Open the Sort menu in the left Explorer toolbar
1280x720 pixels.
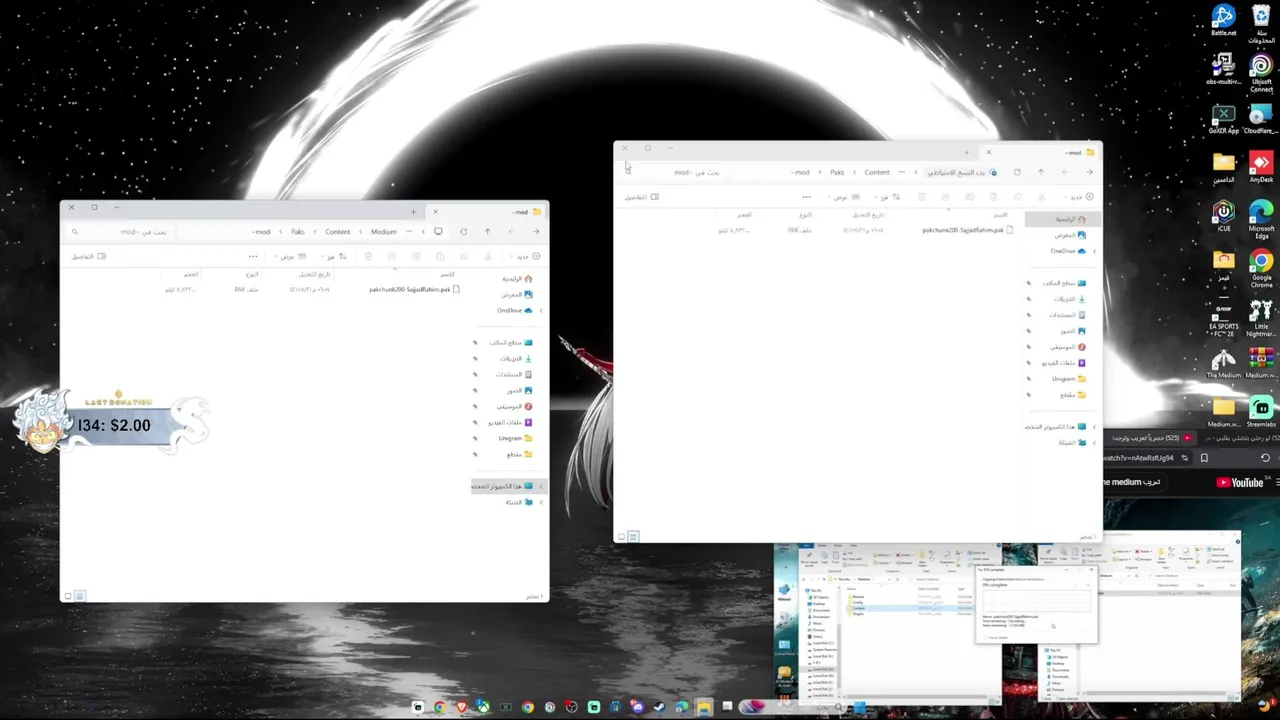tap(335, 257)
